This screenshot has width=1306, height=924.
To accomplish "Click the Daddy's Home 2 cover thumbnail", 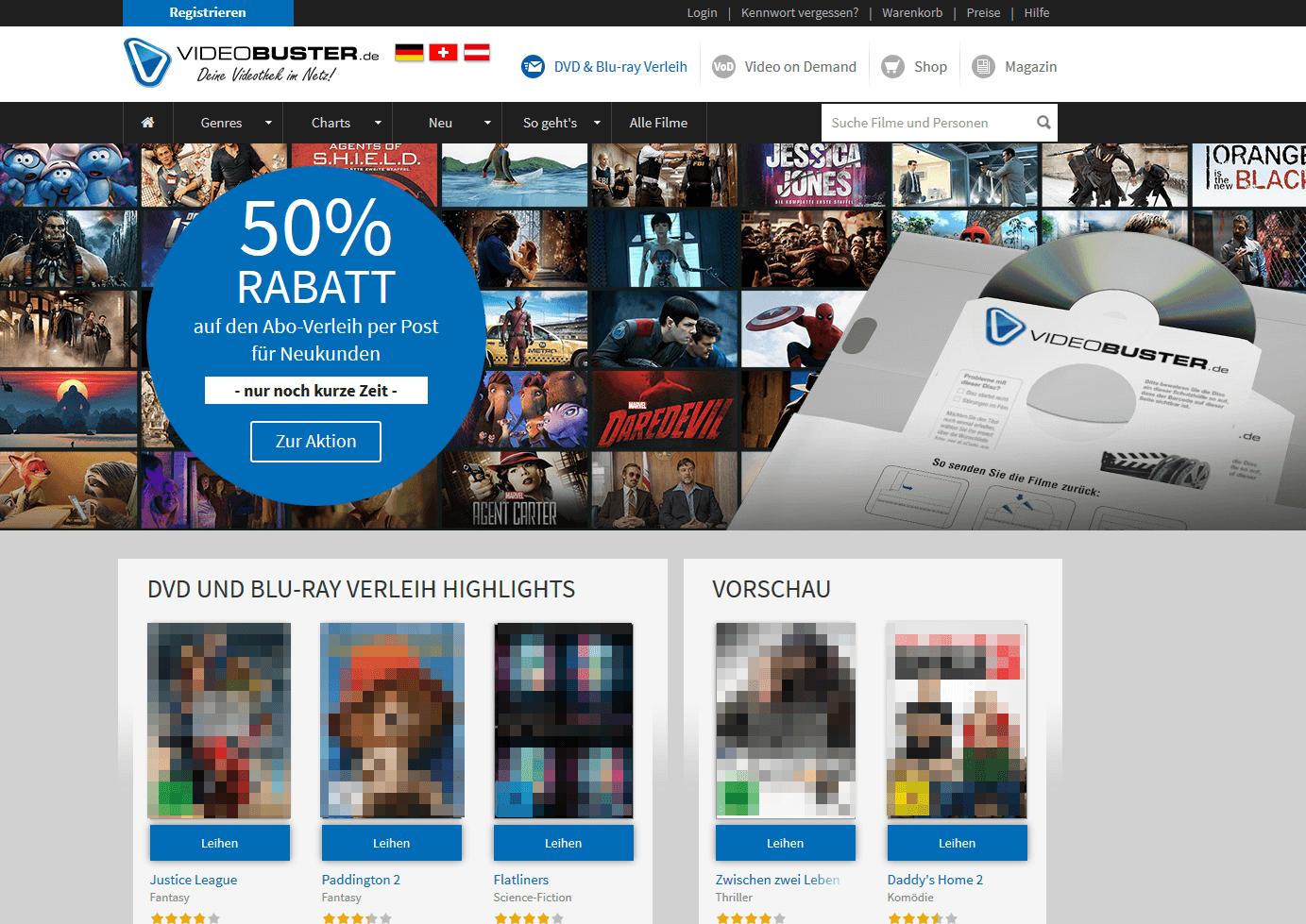I will (x=957, y=720).
